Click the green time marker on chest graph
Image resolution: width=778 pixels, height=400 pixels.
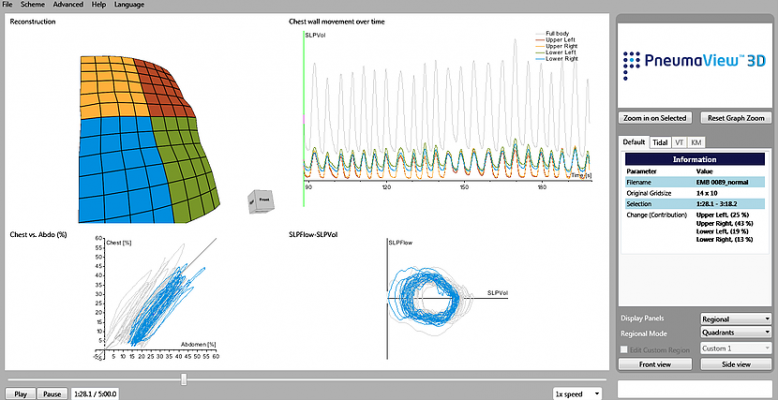click(305, 108)
